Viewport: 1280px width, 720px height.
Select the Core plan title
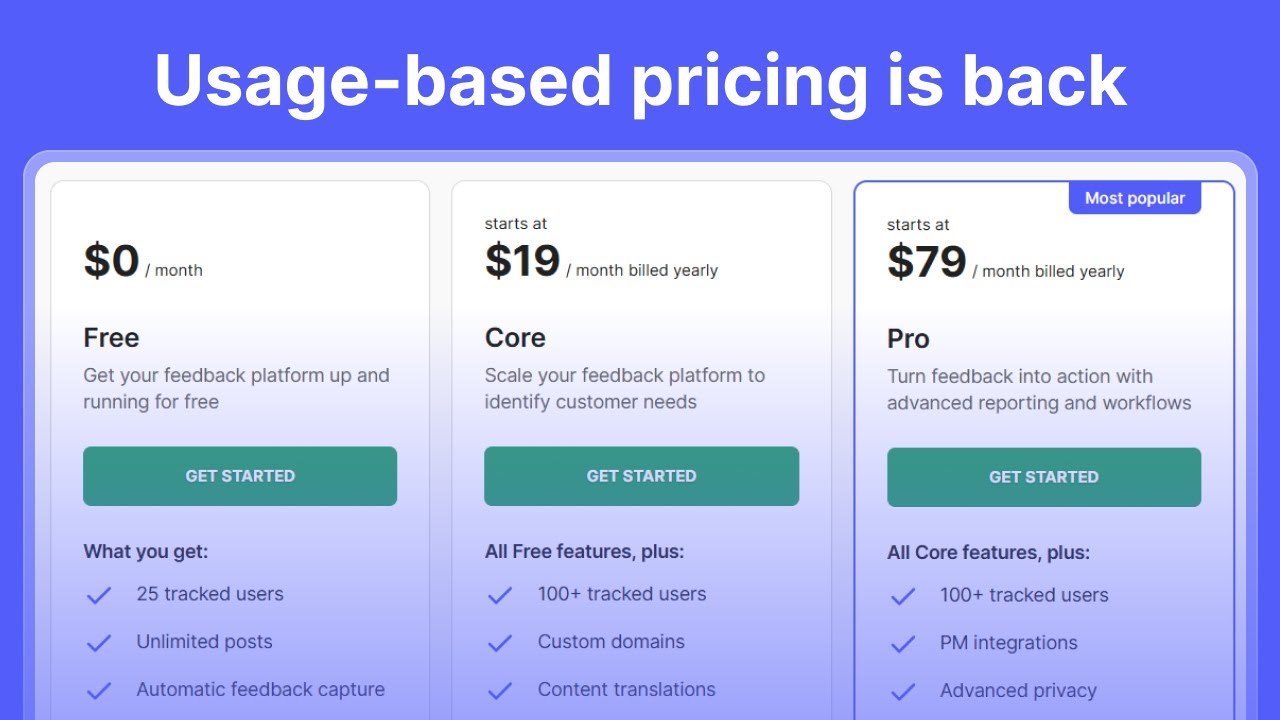click(x=515, y=338)
